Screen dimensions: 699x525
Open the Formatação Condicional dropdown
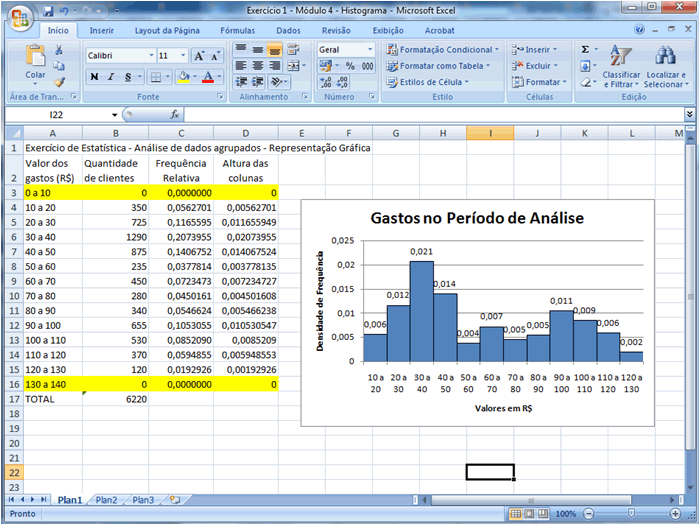click(x=443, y=49)
